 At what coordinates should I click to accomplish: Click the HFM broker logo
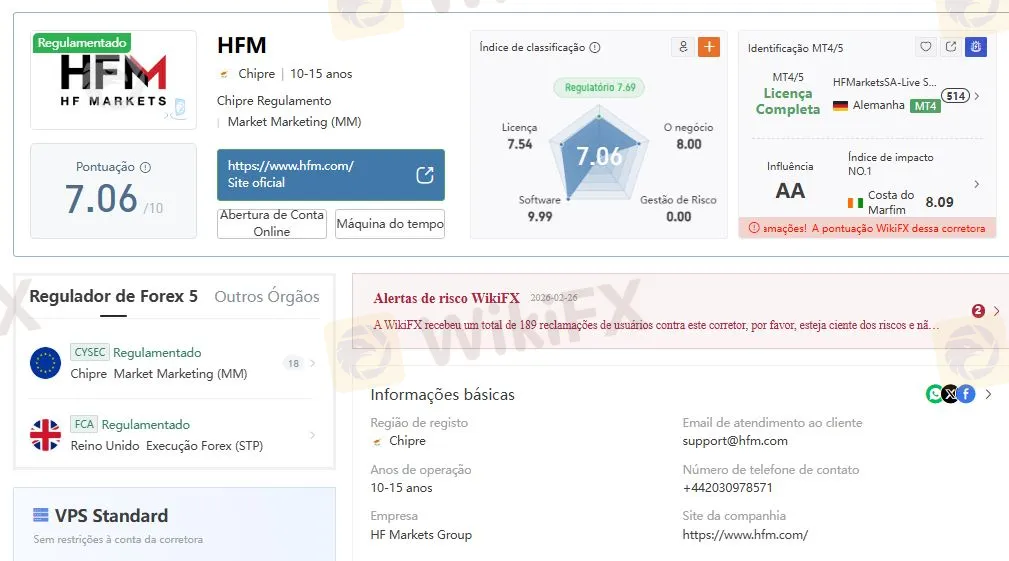[113, 80]
